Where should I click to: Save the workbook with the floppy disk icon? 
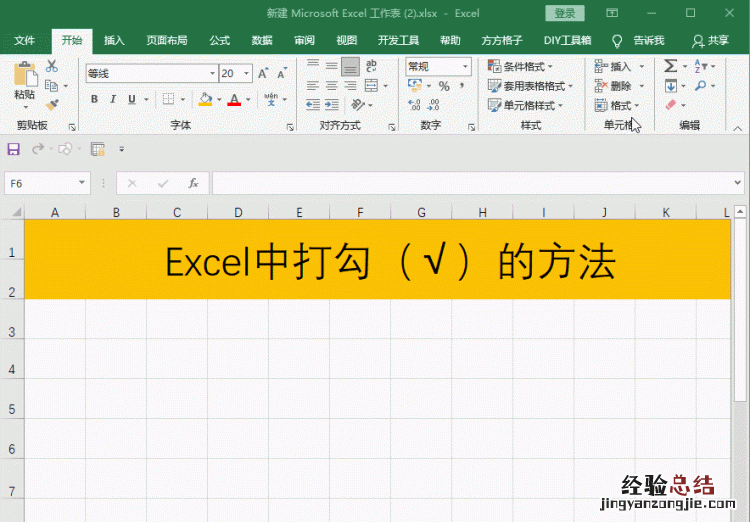pyautogui.click(x=13, y=149)
